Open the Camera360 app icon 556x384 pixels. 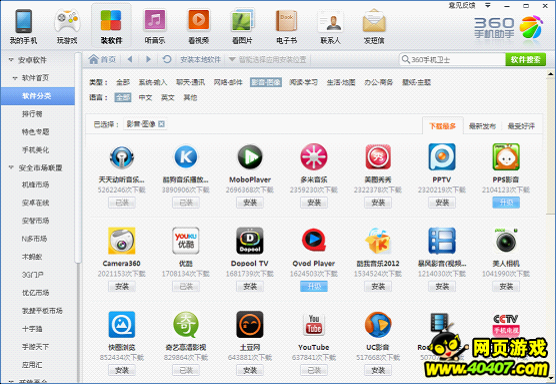[122, 241]
